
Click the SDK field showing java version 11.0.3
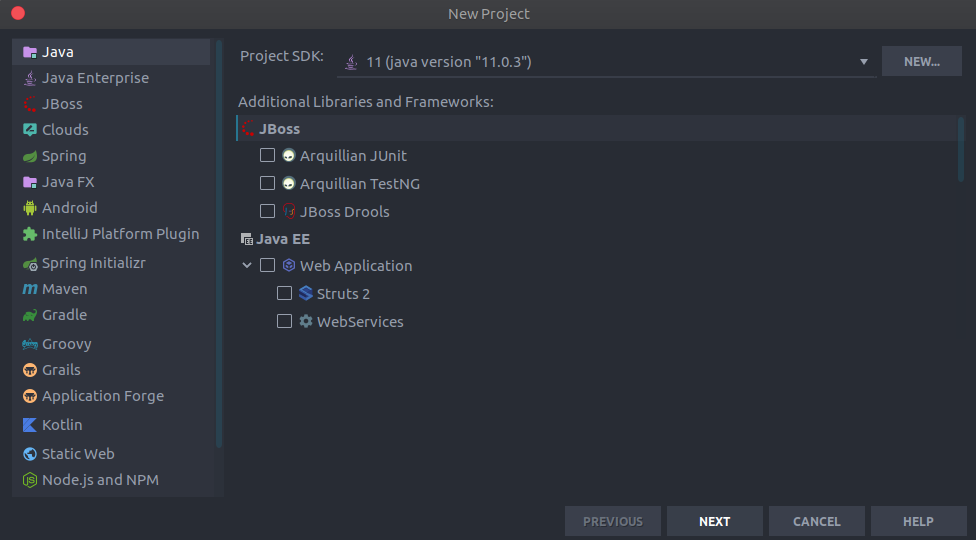[x=606, y=62]
